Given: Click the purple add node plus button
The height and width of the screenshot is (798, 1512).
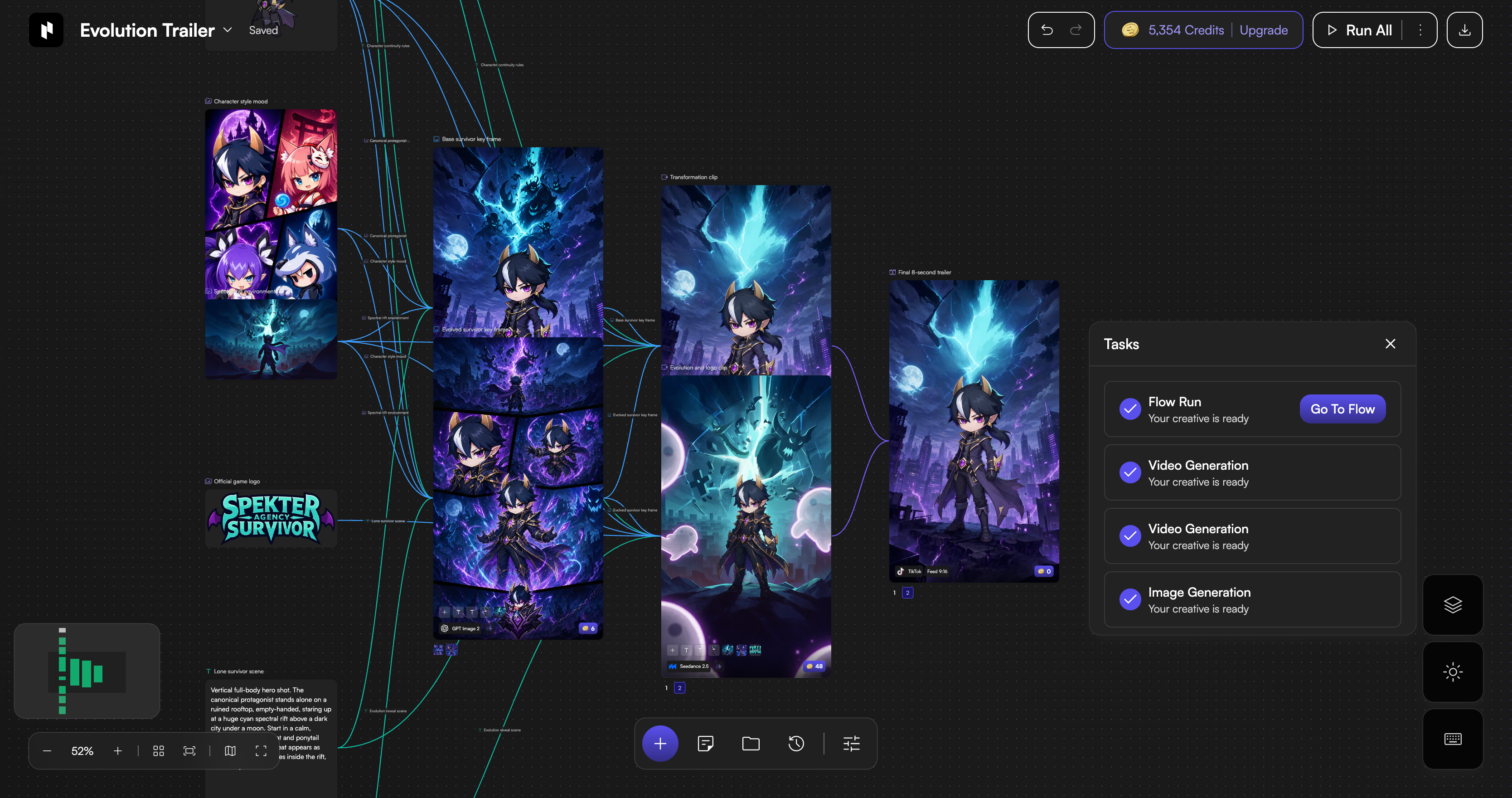Looking at the screenshot, I should pyautogui.click(x=660, y=744).
